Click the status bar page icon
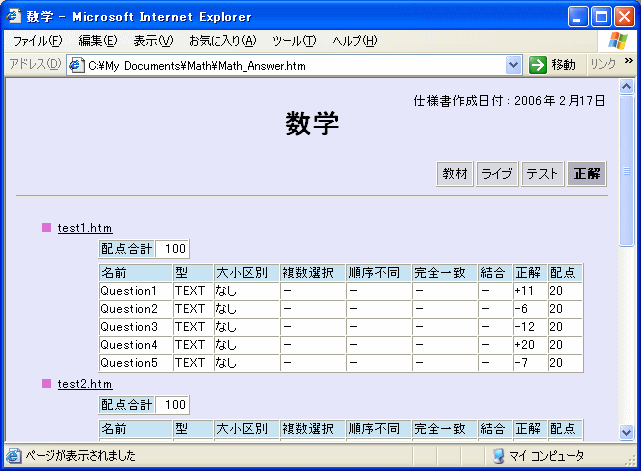The image size is (641, 471). pyautogui.click(x=14, y=456)
